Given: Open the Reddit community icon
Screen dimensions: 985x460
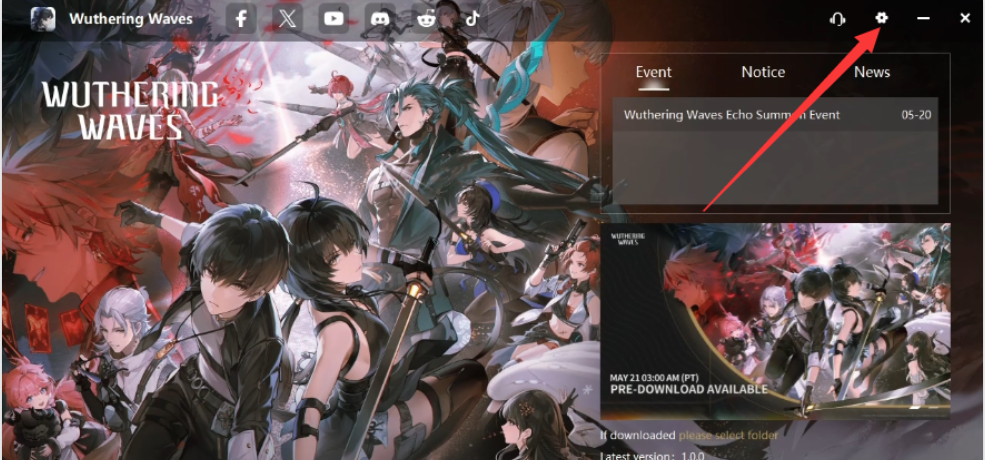Looking at the screenshot, I should coord(426,19).
